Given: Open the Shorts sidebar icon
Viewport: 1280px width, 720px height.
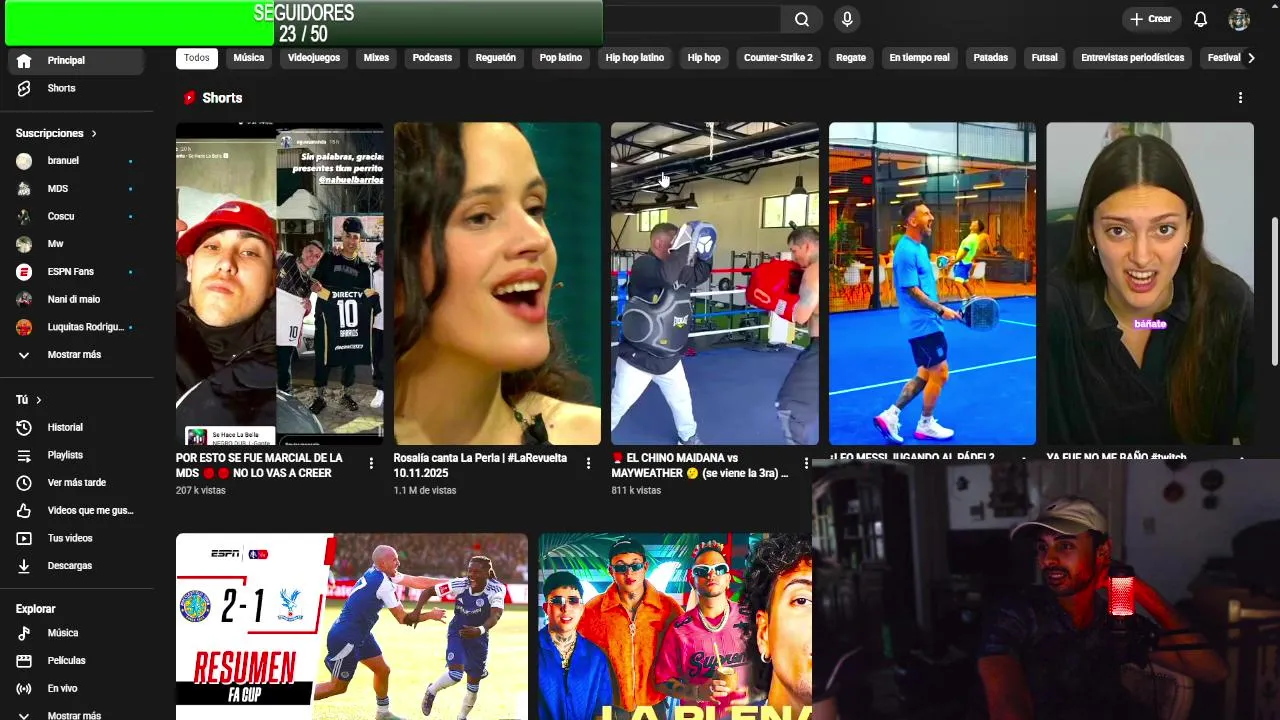Looking at the screenshot, I should tap(24, 88).
